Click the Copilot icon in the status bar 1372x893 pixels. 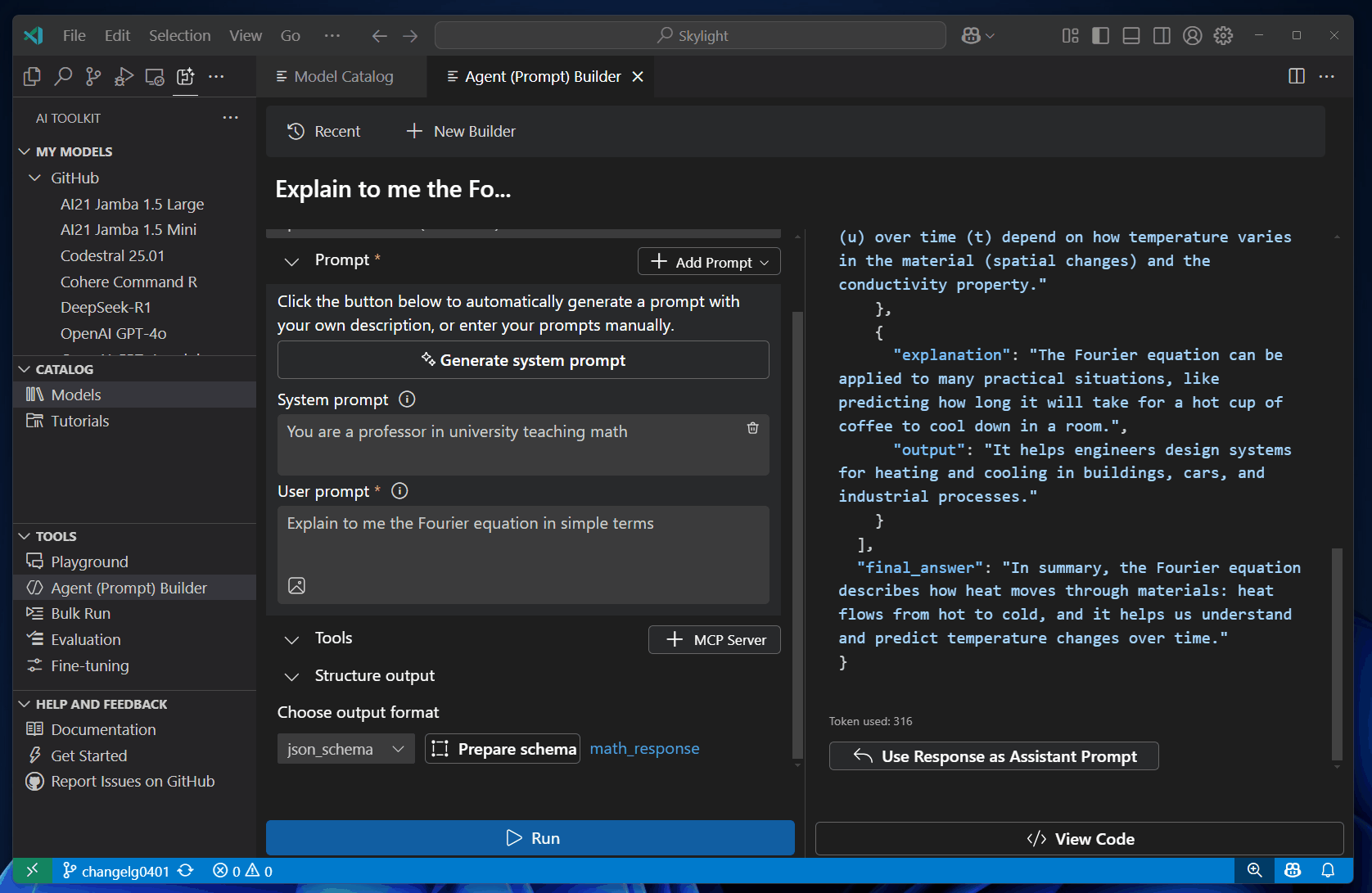tap(1292, 870)
